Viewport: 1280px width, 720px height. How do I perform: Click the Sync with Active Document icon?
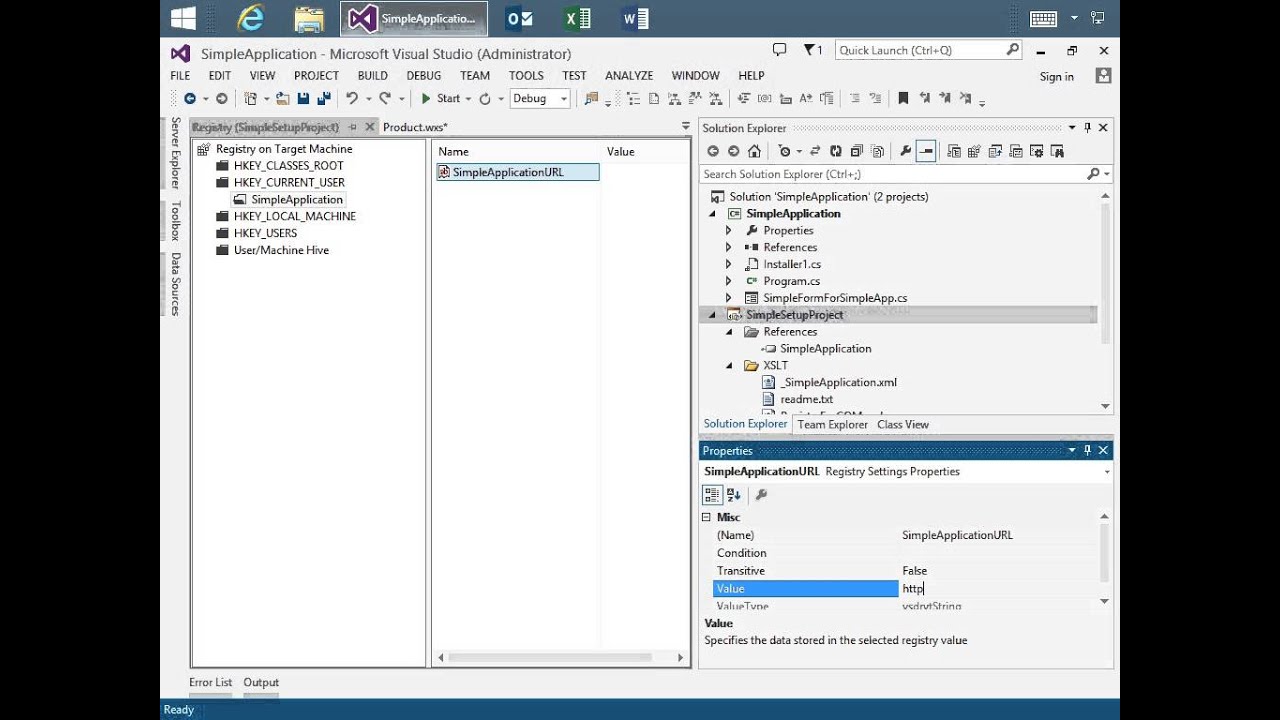815,151
